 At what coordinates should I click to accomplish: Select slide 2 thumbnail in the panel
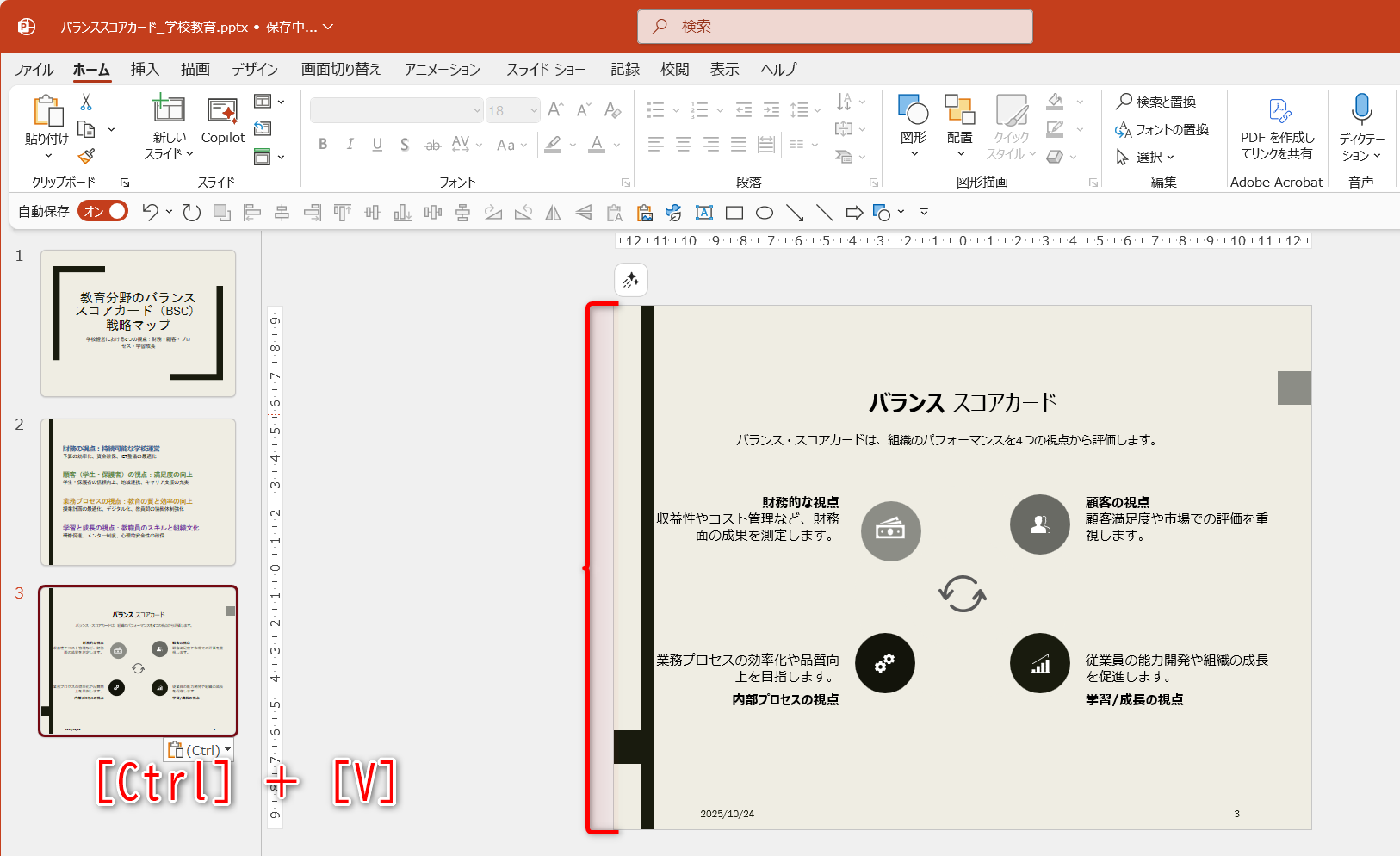[x=137, y=492]
